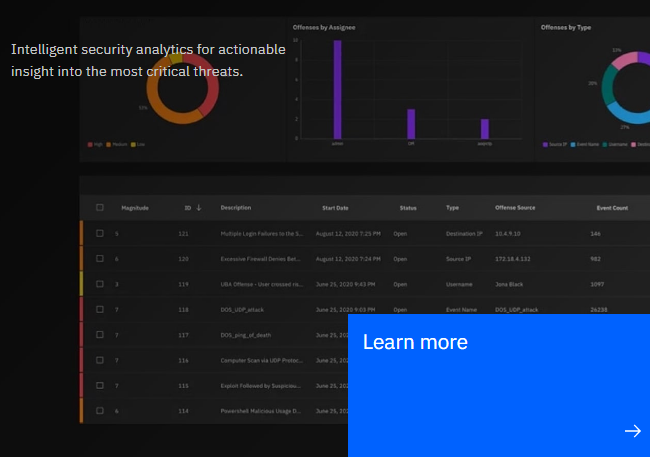Viewport: 650px width, 457px height.
Task: Select checkbox beside offense 114
Action: pyautogui.click(x=100, y=411)
